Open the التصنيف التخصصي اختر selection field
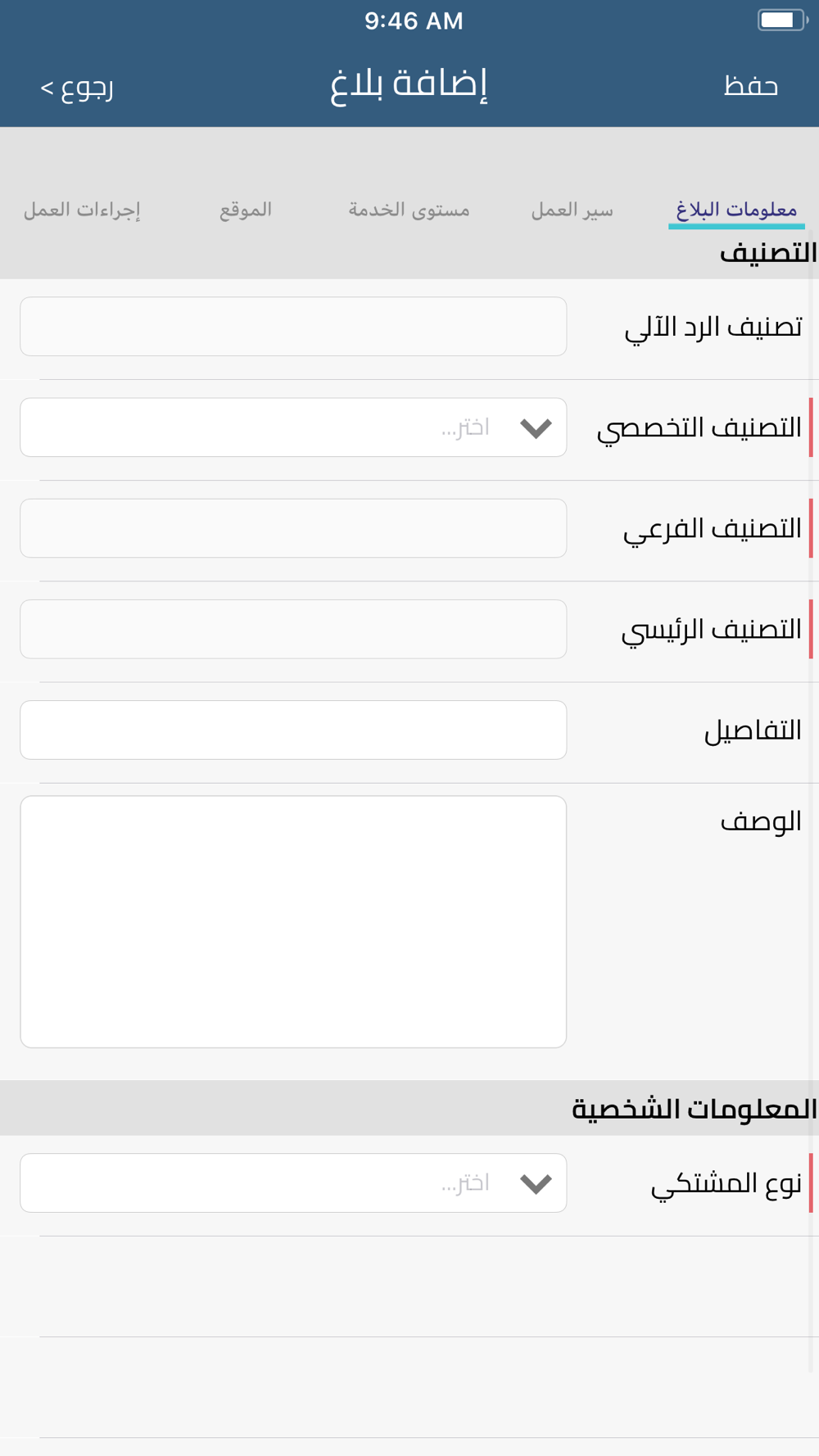The height and width of the screenshot is (1456, 819). pyautogui.click(x=293, y=427)
